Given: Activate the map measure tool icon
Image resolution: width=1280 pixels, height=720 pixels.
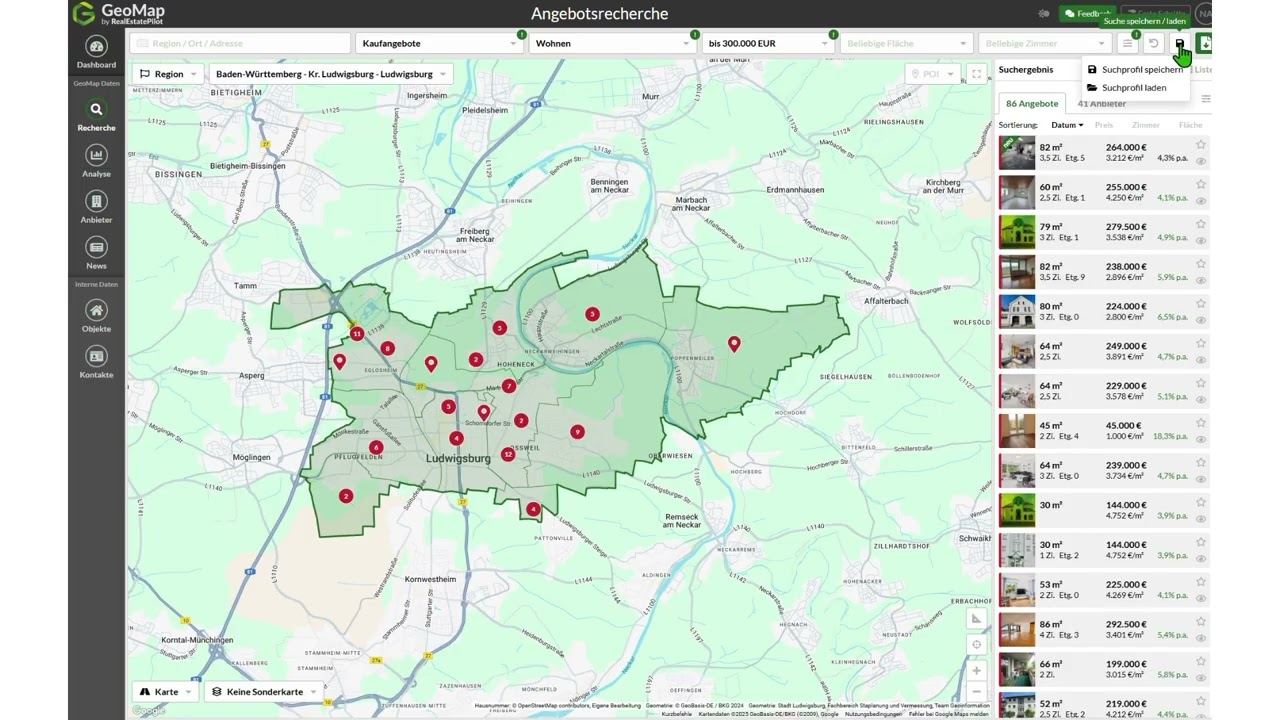Looking at the screenshot, I should tap(977, 619).
